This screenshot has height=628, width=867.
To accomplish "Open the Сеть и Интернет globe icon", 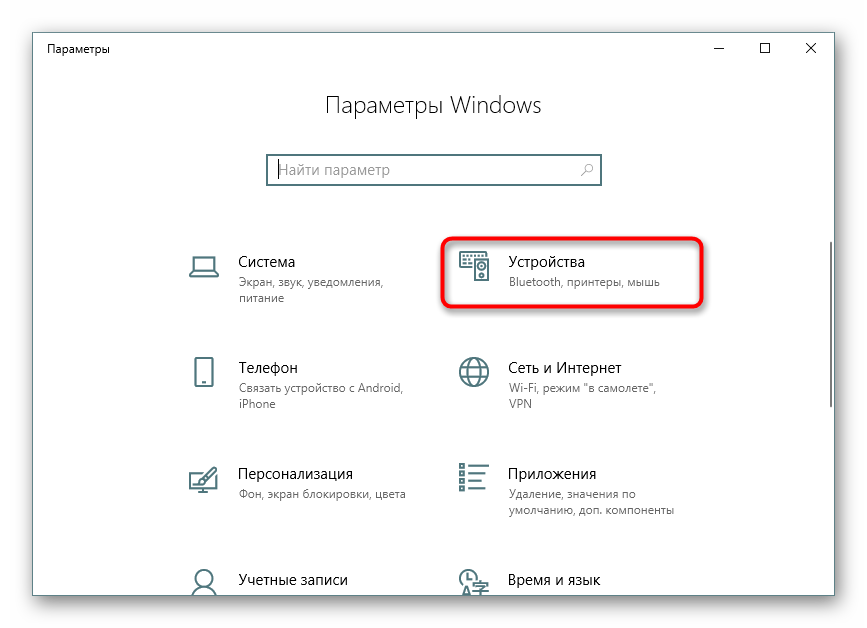I will click(474, 372).
